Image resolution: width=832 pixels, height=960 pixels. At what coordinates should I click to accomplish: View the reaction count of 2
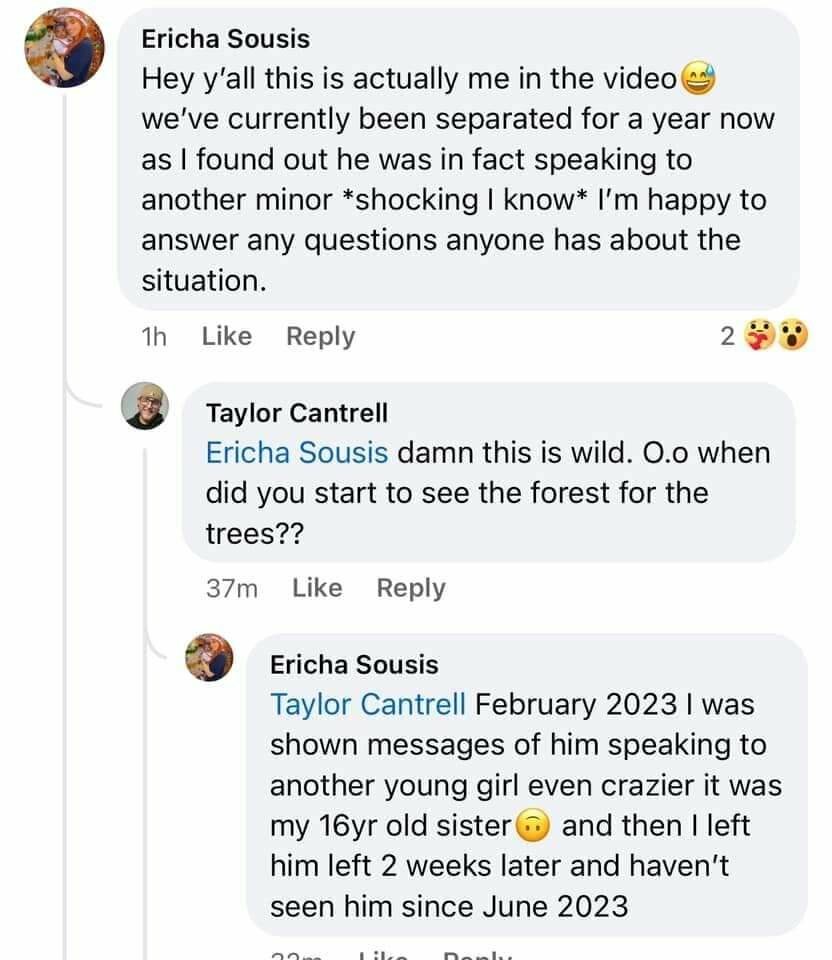(x=727, y=336)
